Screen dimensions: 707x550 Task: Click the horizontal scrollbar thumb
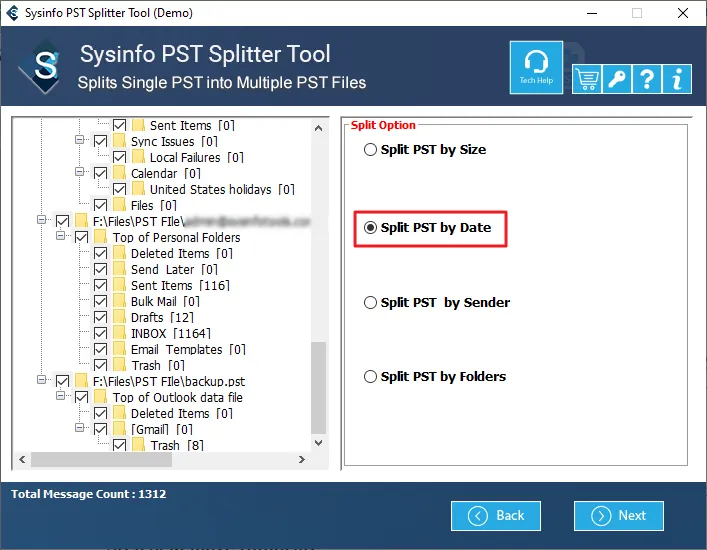pyautogui.click(x=101, y=459)
